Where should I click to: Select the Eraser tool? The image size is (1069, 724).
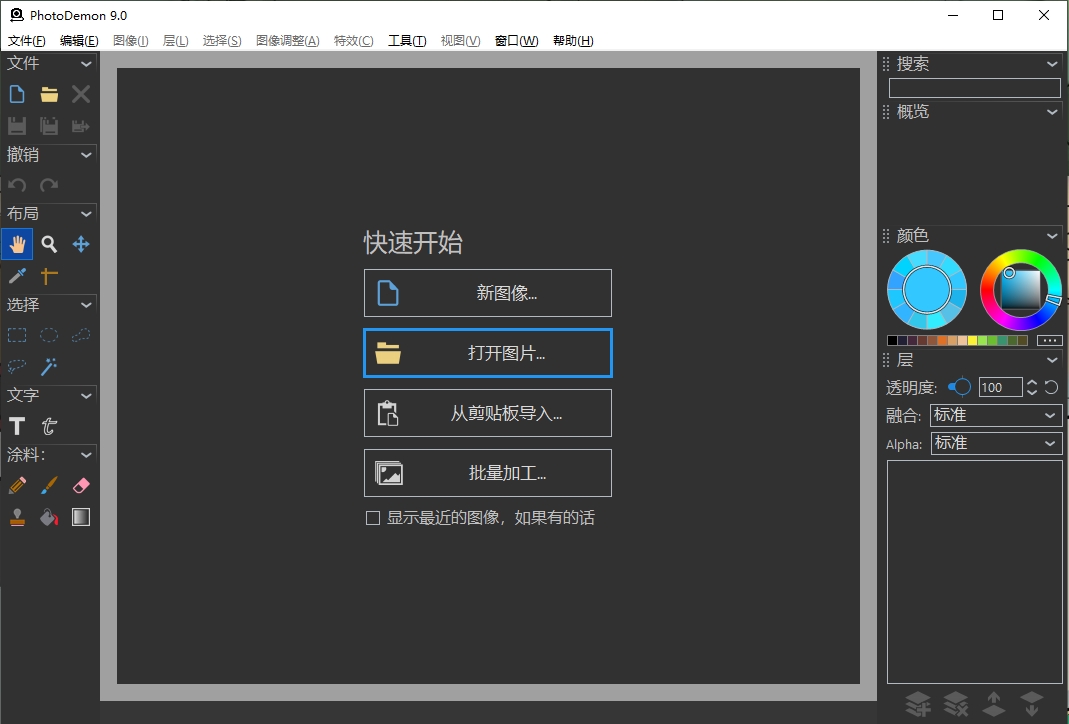(x=81, y=485)
